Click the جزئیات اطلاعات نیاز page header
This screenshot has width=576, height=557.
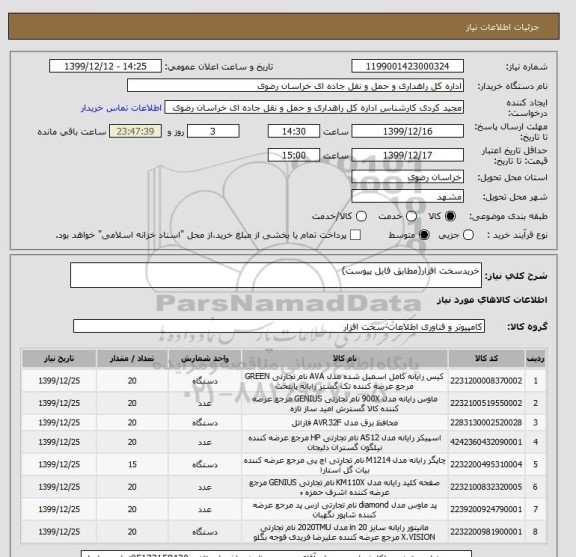[x=502, y=28]
